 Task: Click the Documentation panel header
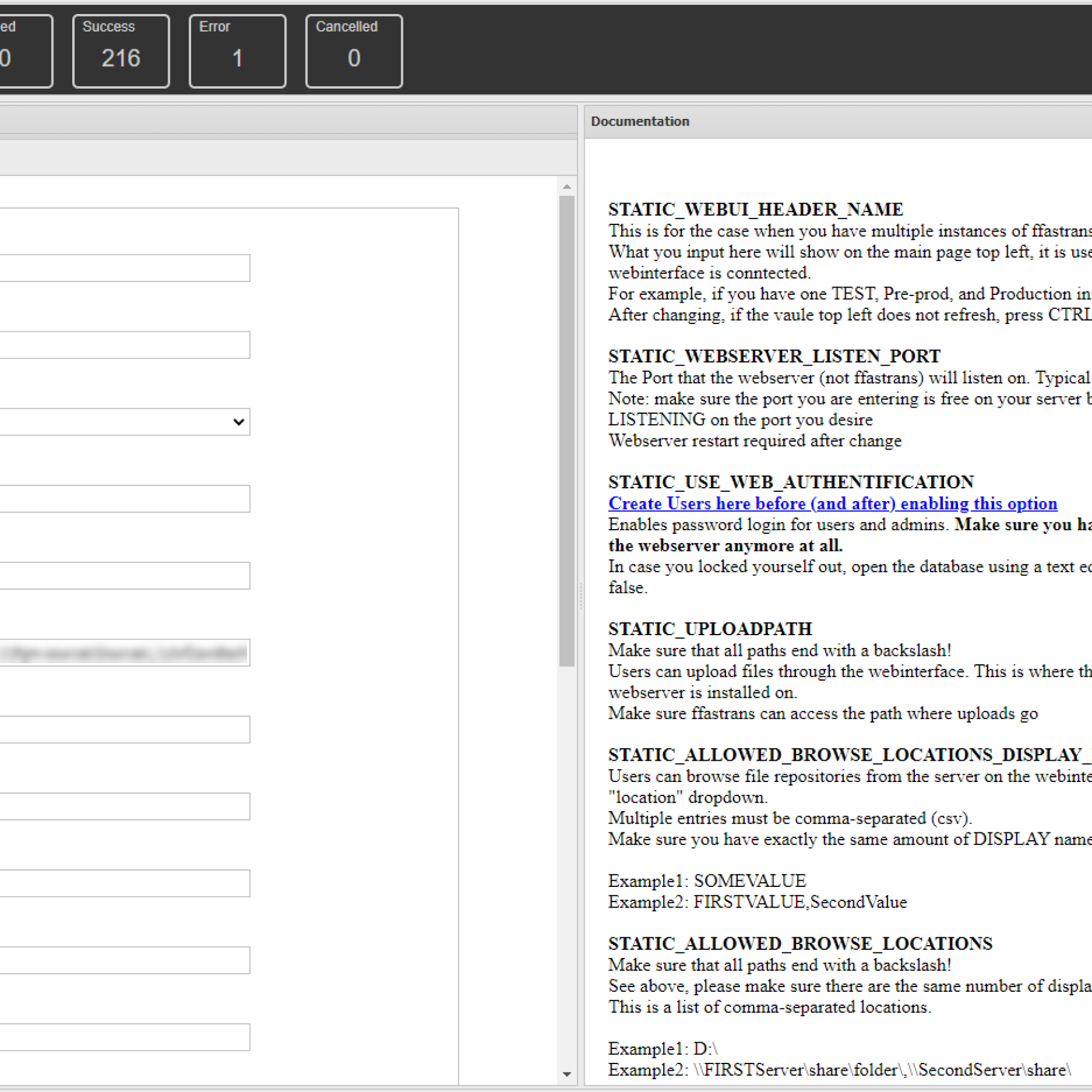(x=838, y=121)
